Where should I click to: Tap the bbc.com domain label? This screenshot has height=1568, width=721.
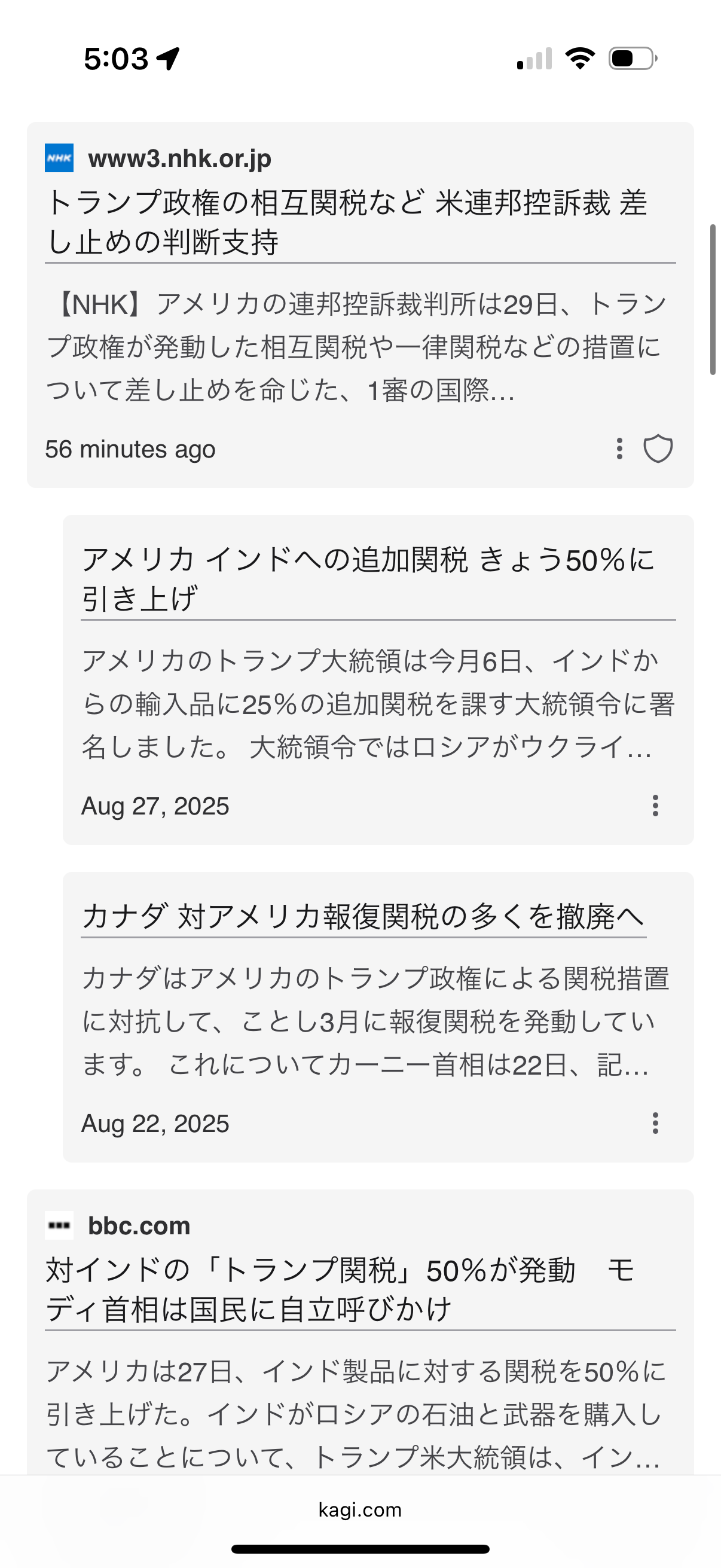[x=139, y=1225]
